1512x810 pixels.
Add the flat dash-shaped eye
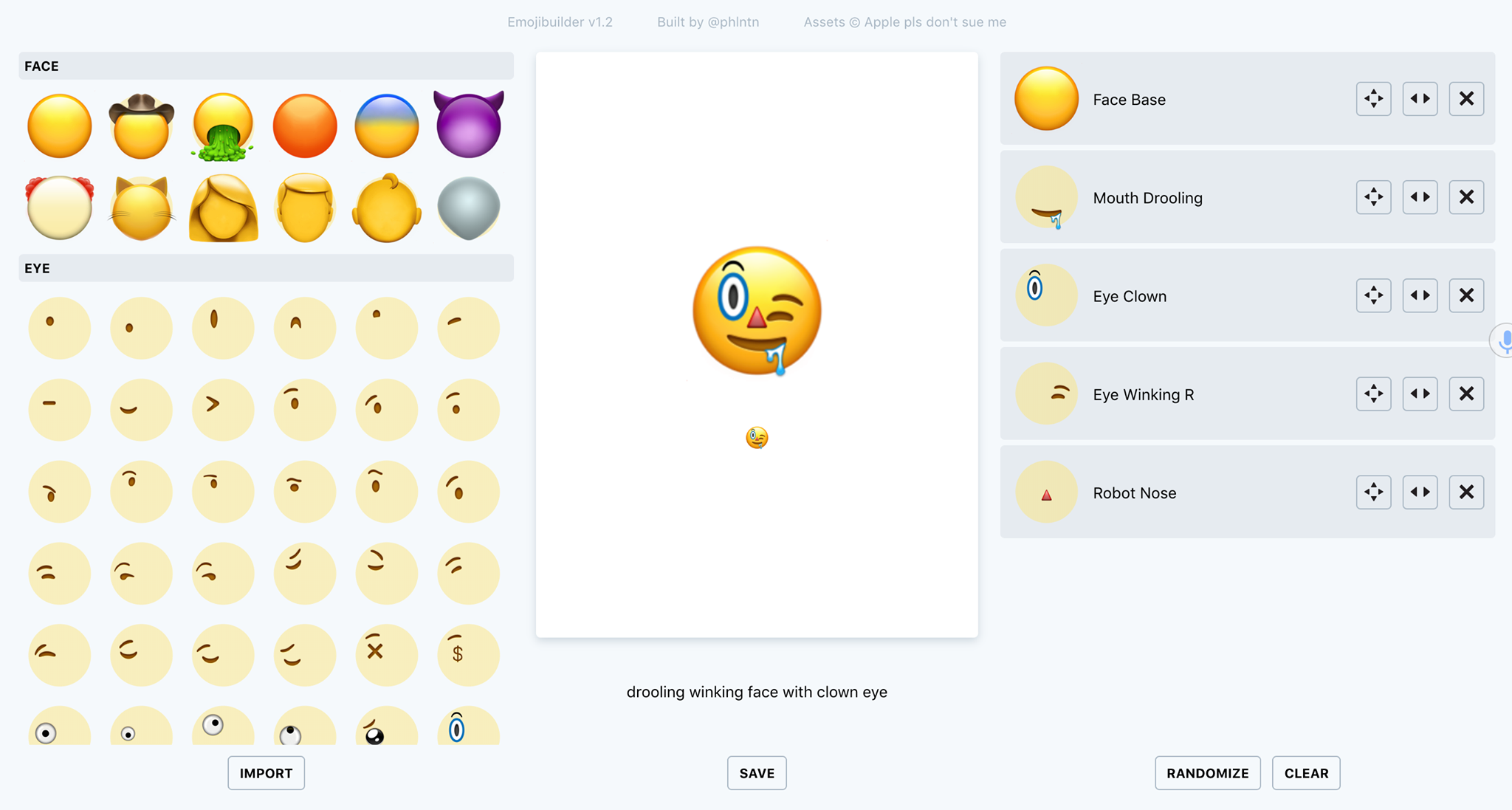click(60, 410)
